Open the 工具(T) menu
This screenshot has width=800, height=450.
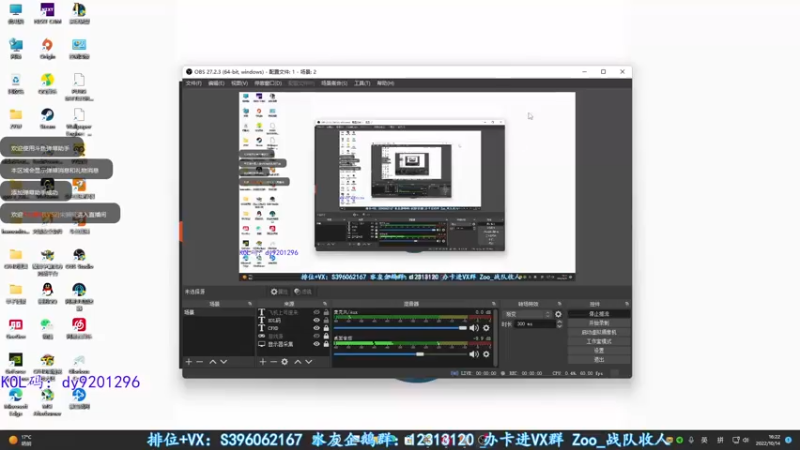[x=362, y=83]
